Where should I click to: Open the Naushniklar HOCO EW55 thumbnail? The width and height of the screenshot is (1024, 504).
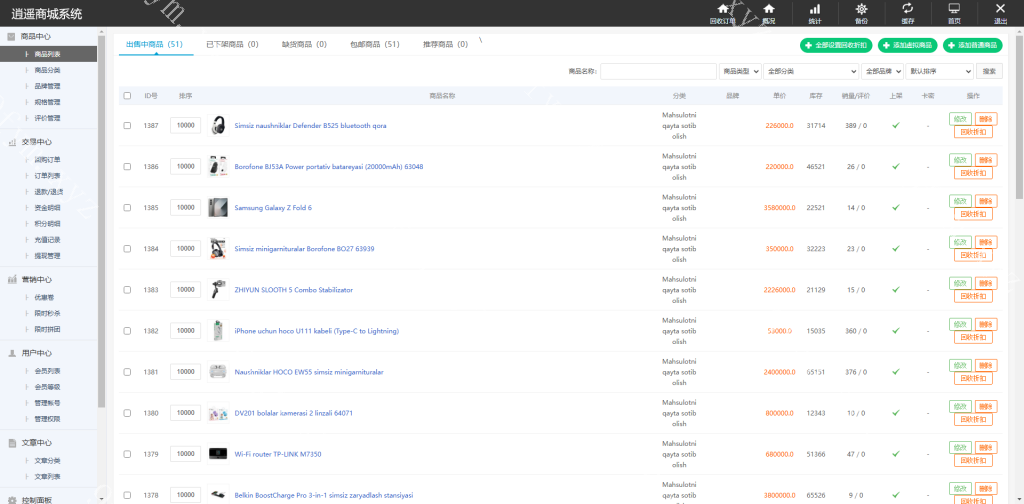point(217,371)
